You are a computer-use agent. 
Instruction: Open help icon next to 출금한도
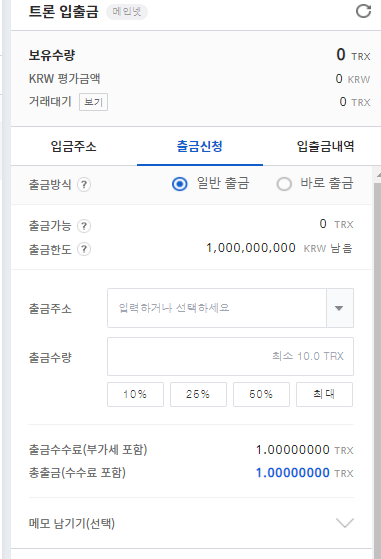(84, 249)
